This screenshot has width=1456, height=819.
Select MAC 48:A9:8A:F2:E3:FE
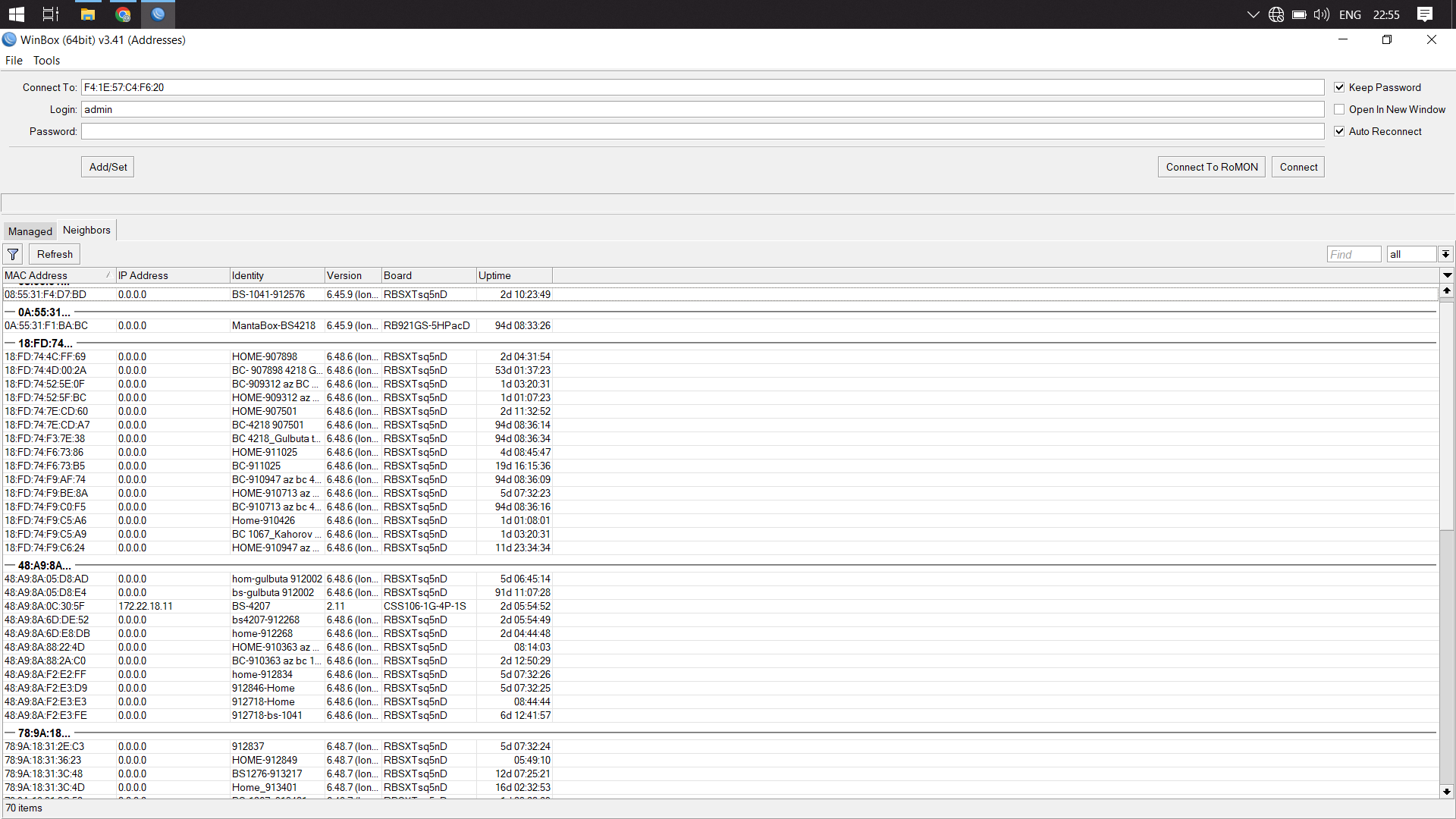45,715
